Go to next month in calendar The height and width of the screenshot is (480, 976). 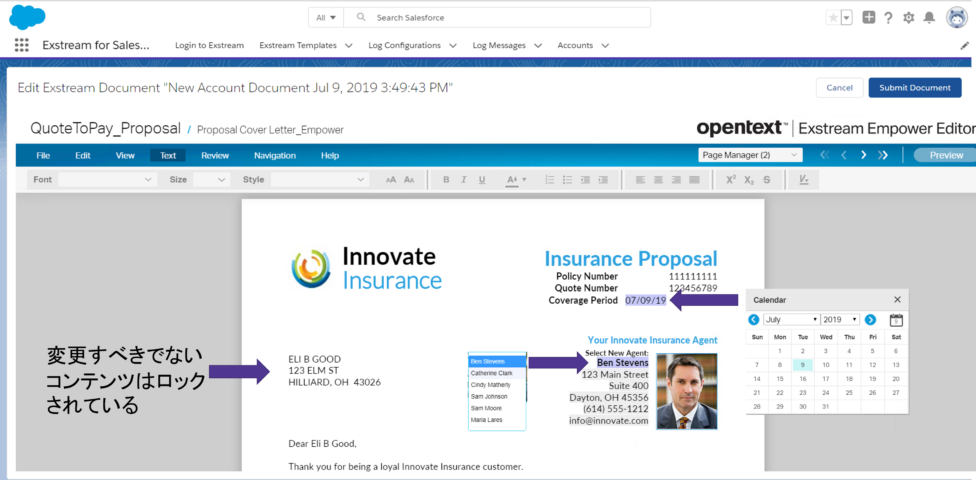(870, 319)
